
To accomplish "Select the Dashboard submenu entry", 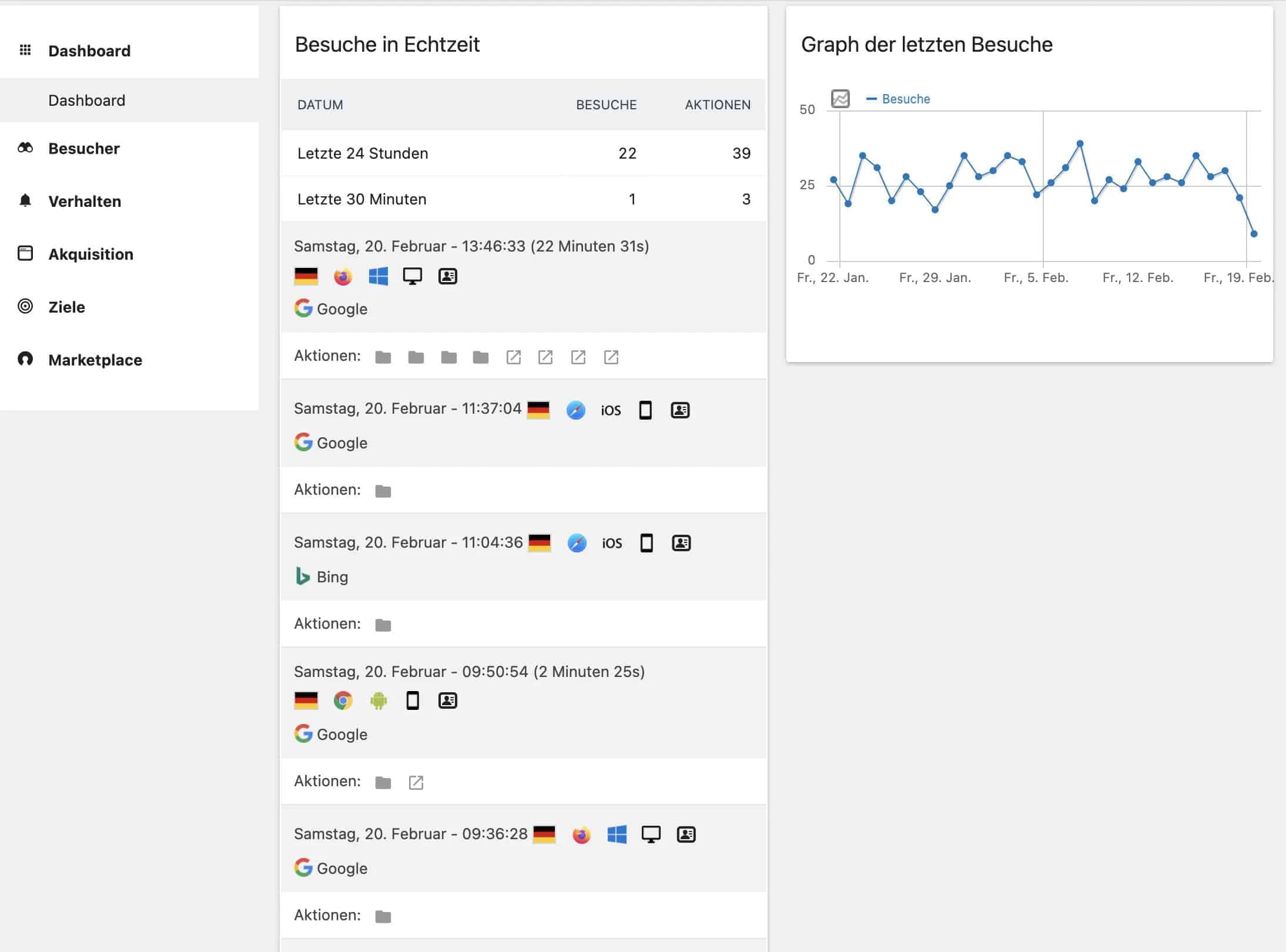I will (x=86, y=100).
